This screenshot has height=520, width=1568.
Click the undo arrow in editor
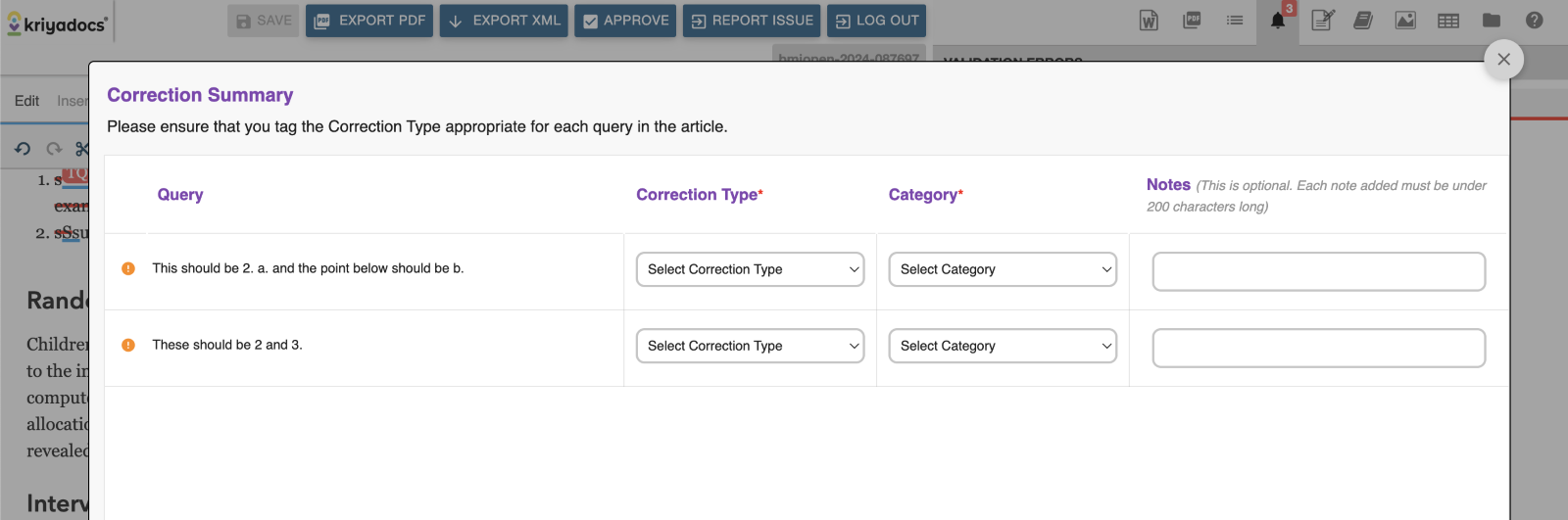pos(23,149)
